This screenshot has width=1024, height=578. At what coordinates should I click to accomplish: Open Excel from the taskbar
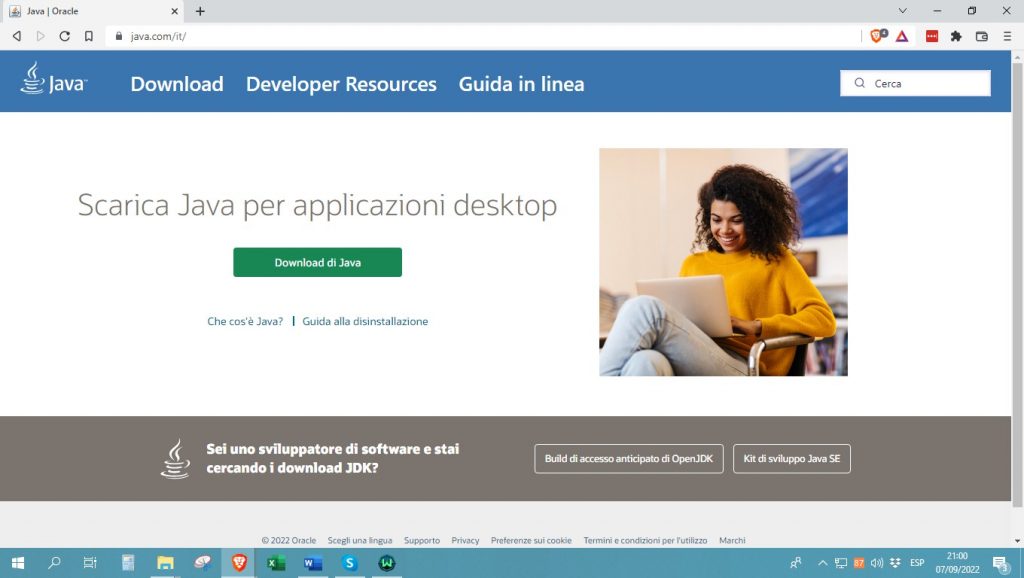pyautogui.click(x=274, y=563)
